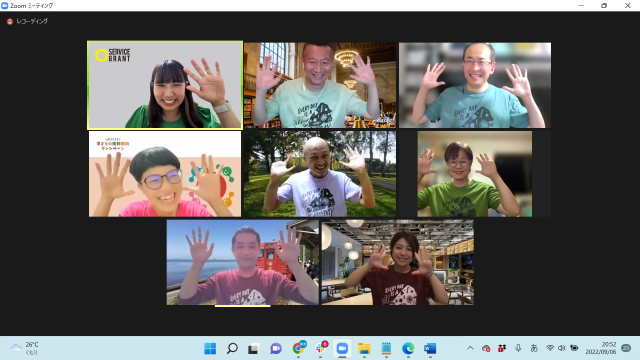Viewport: 640px width, 360px height.
Task: Open Microsoft Word from taskbar
Action: tap(430, 349)
